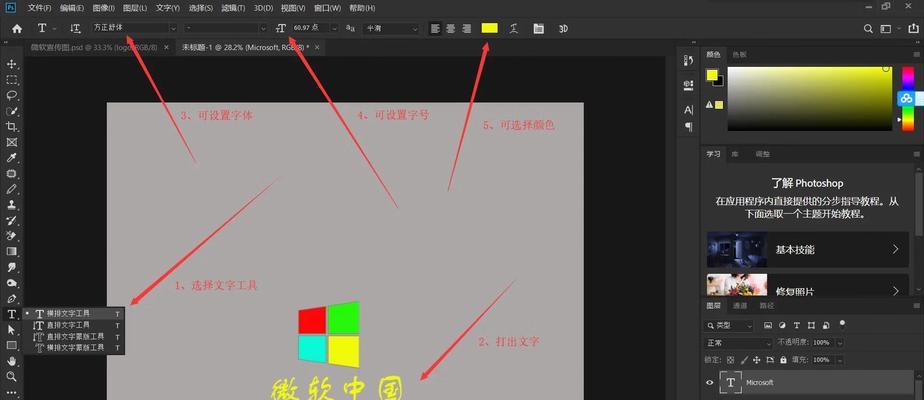Select the Path Selection tool
Viewport: 924px width, 400px height.
tap(11, 330)
